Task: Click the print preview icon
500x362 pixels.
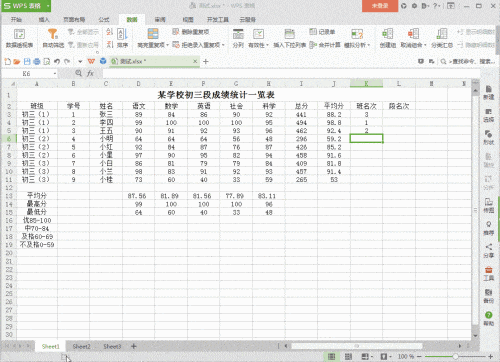Action: pos(47,61)
